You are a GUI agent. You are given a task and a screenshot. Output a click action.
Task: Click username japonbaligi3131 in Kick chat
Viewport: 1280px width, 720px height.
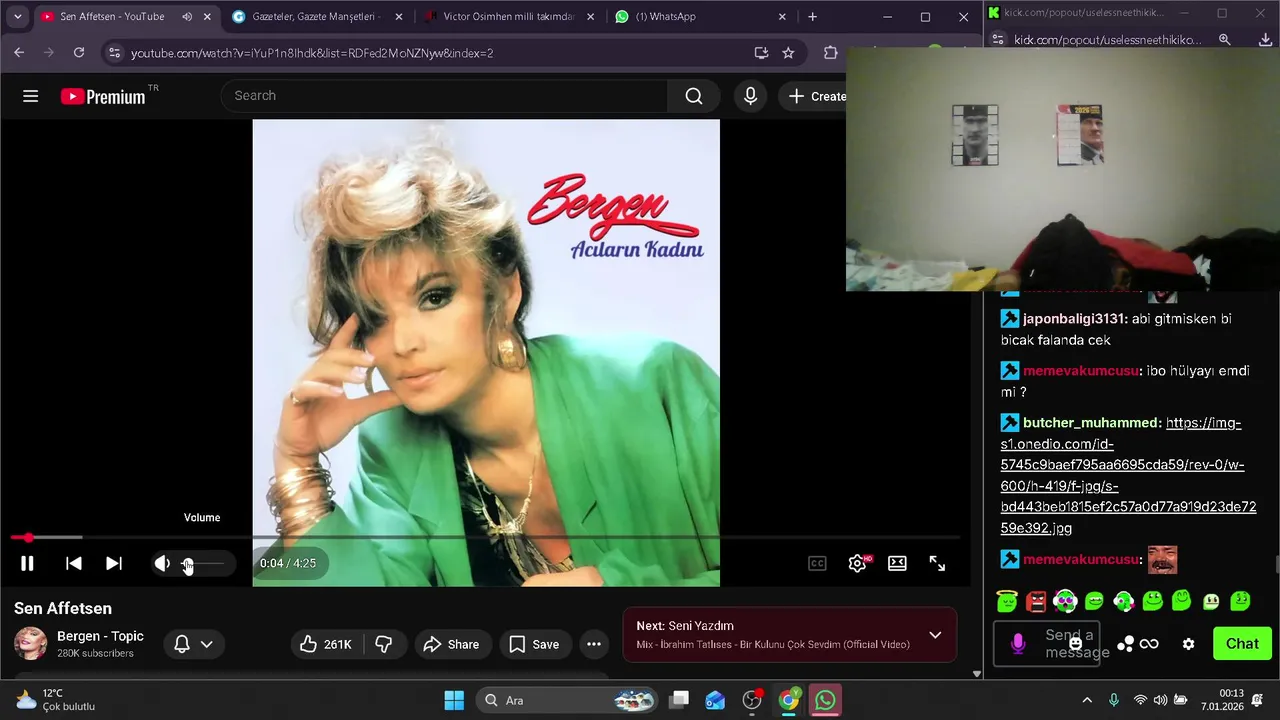tap(1074, 319)
